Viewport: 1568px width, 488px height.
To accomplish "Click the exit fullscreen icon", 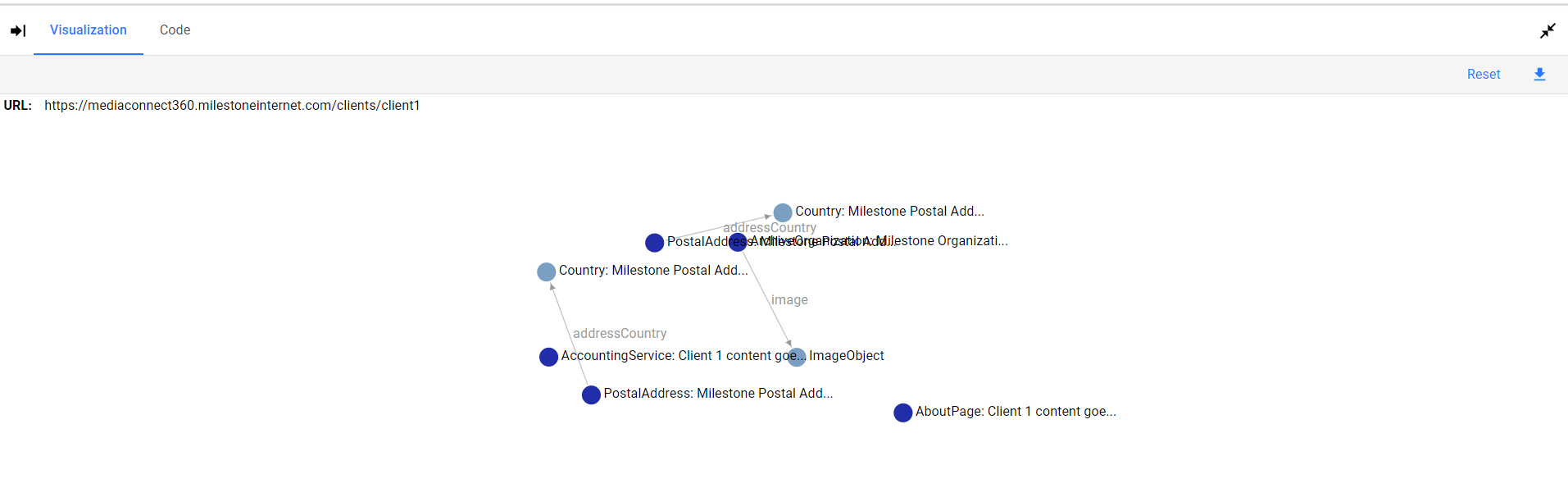I will 1548,30.
